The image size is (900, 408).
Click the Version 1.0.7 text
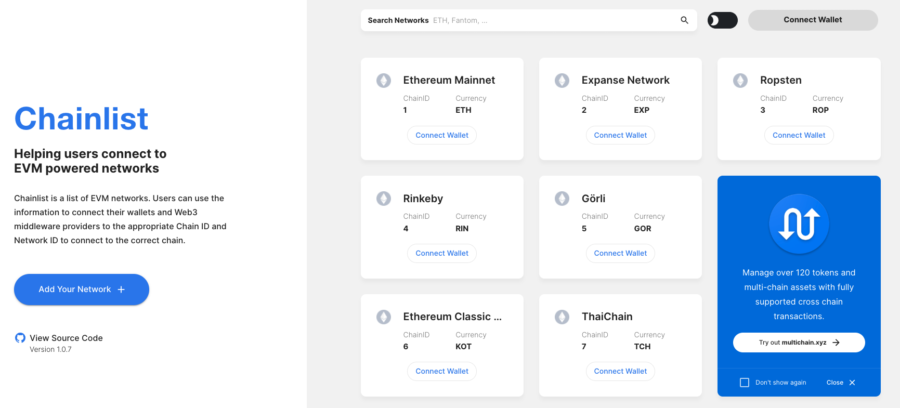tap(51, 349)
